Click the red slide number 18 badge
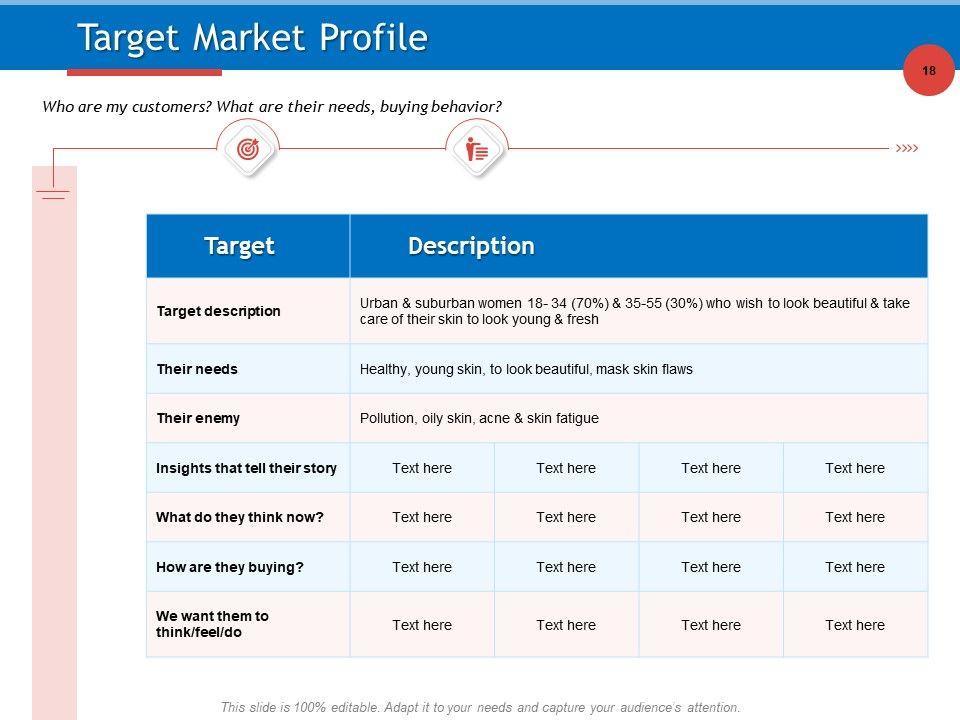 tap(928, 71)
